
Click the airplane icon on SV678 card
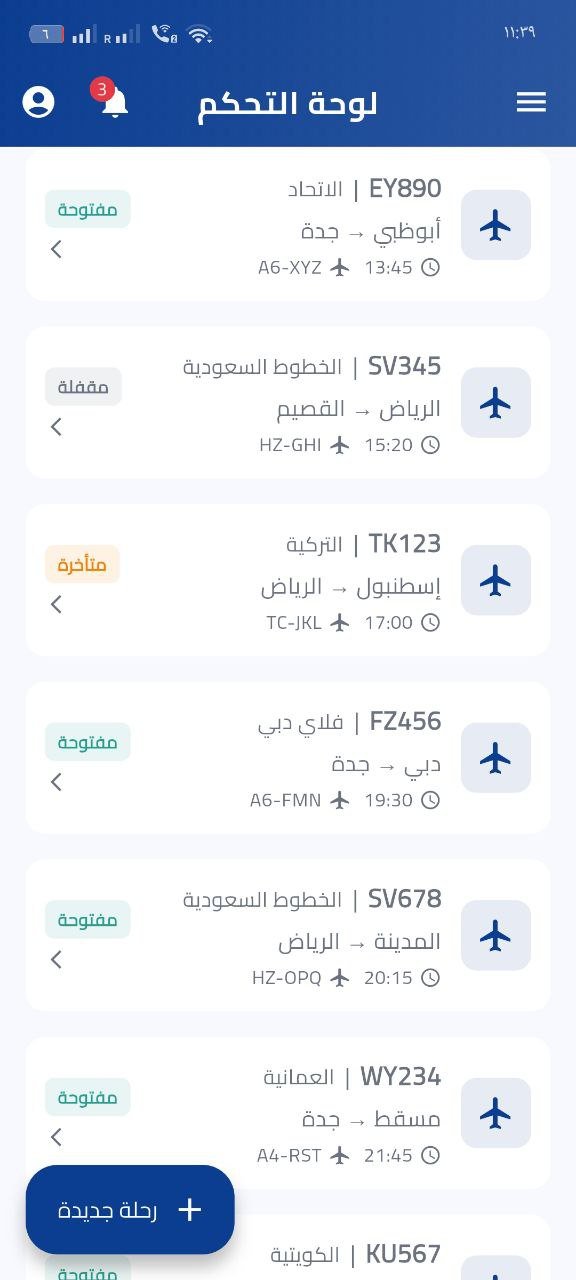pyautogui.click(x=496, y=935)
